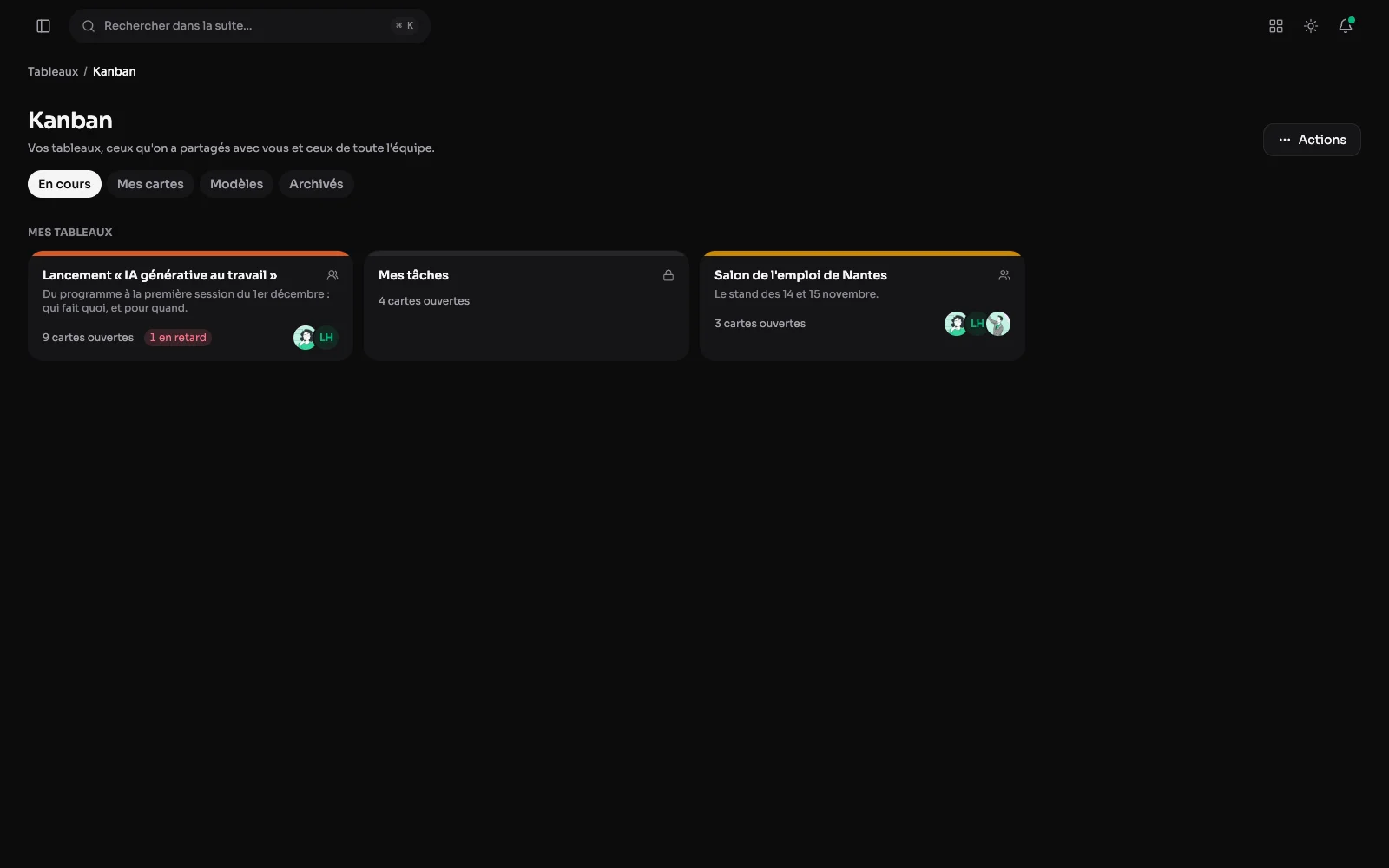Click the "1 en retard" badge
1389x868 pixels.
(178, 338)
